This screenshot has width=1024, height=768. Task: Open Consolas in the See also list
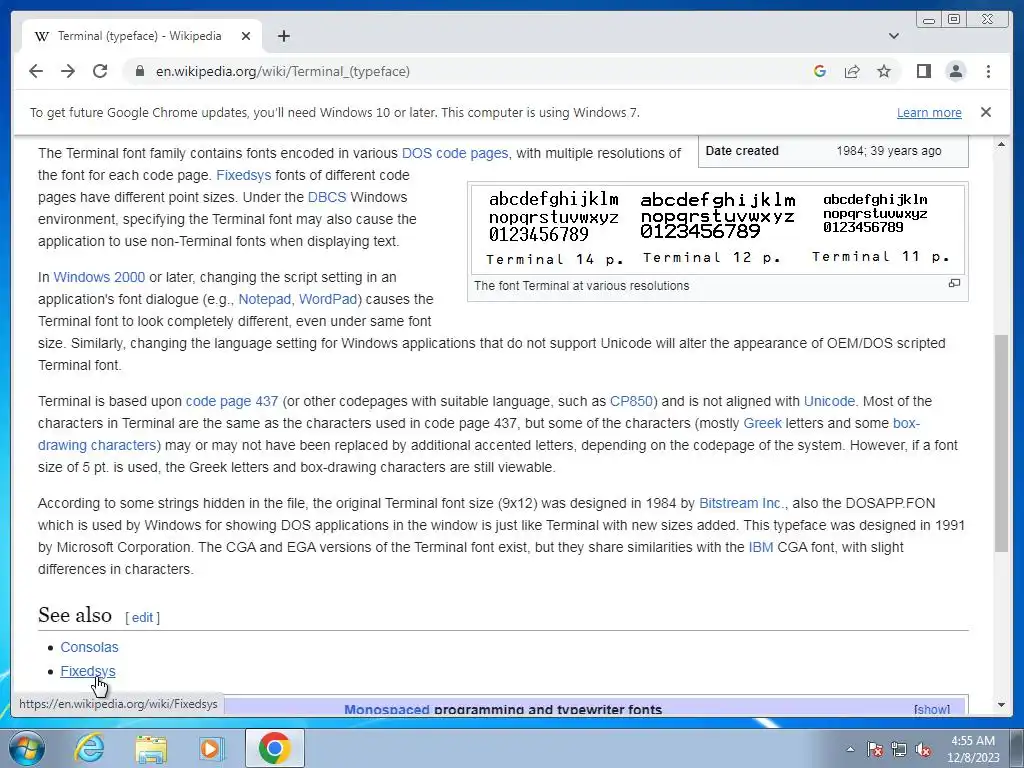[89, 647]
